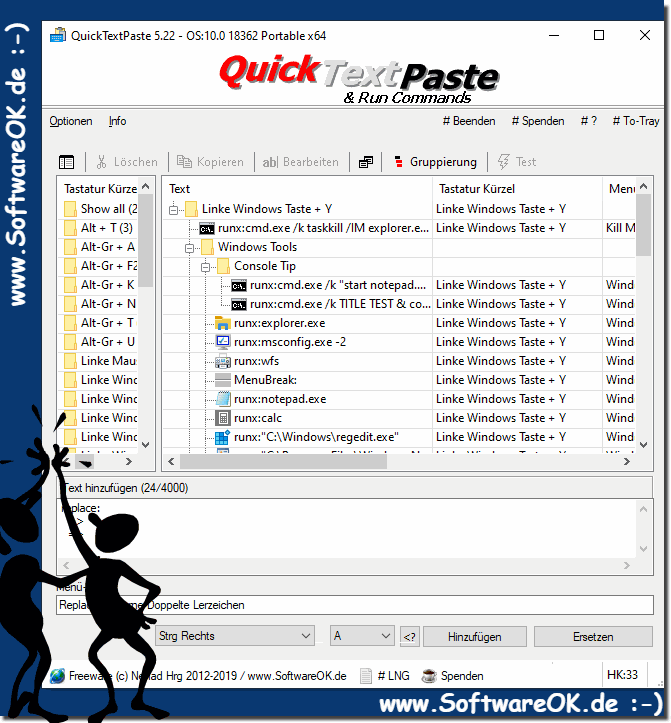
Task: Click the Tastatur Kürze header in left list
Action: click(99, 189)
